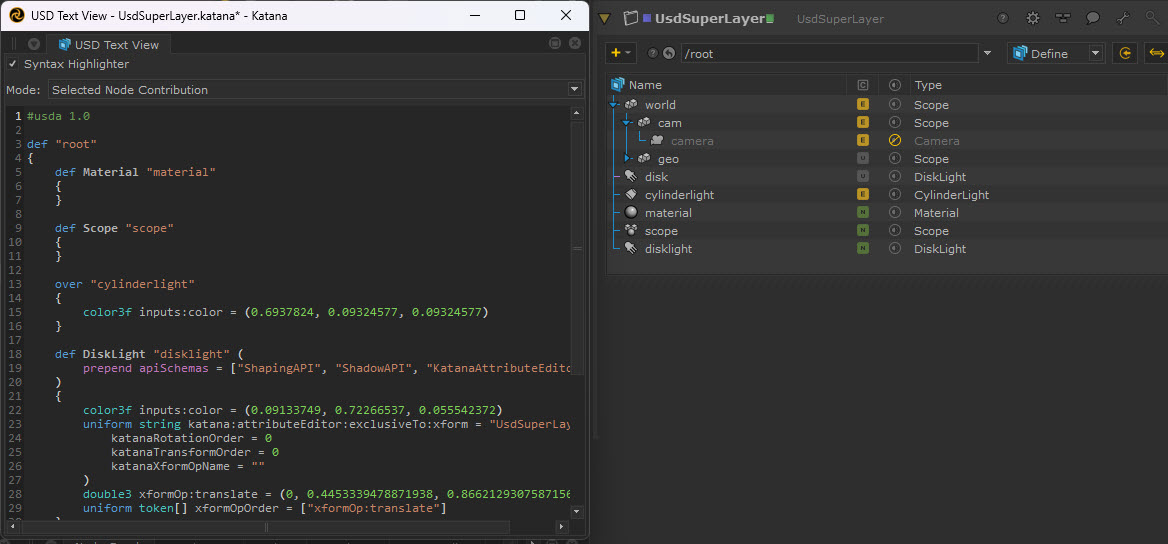Click the gear settings icon in node header
The height and width of the screenshot is (544, 1168).
[x=1033, y=18]
